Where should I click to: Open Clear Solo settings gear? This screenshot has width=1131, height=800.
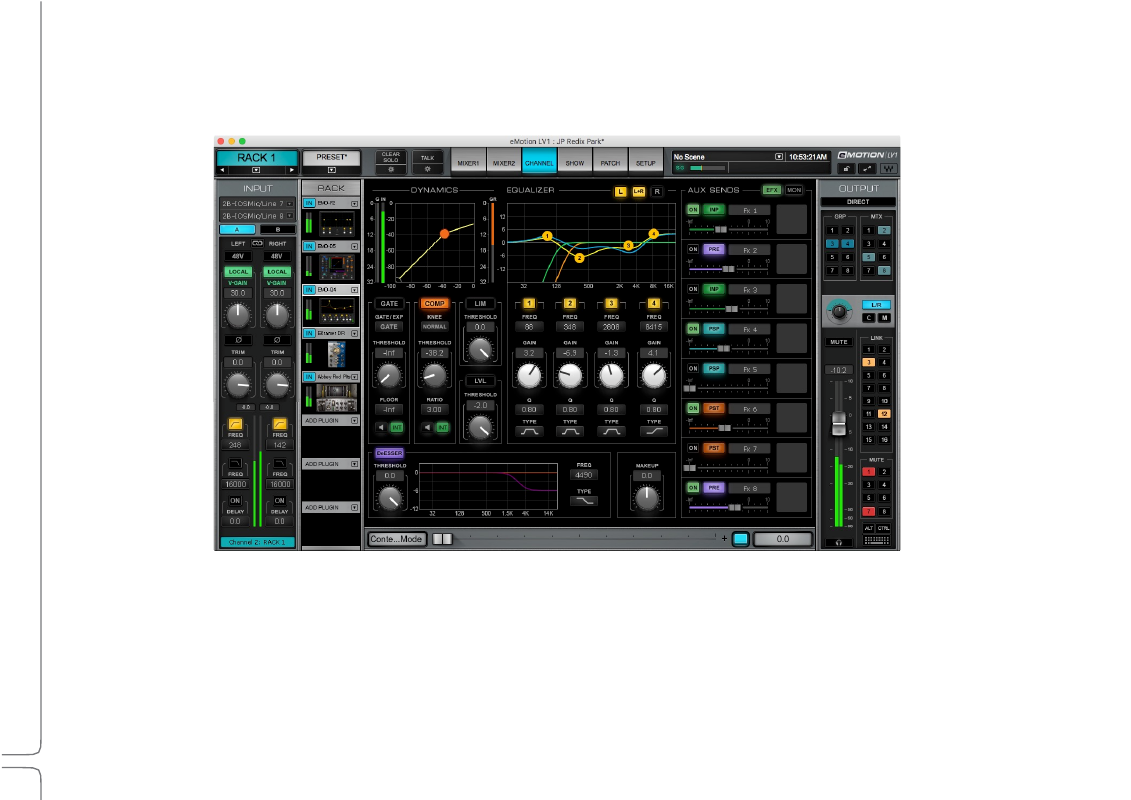(391, 170)
